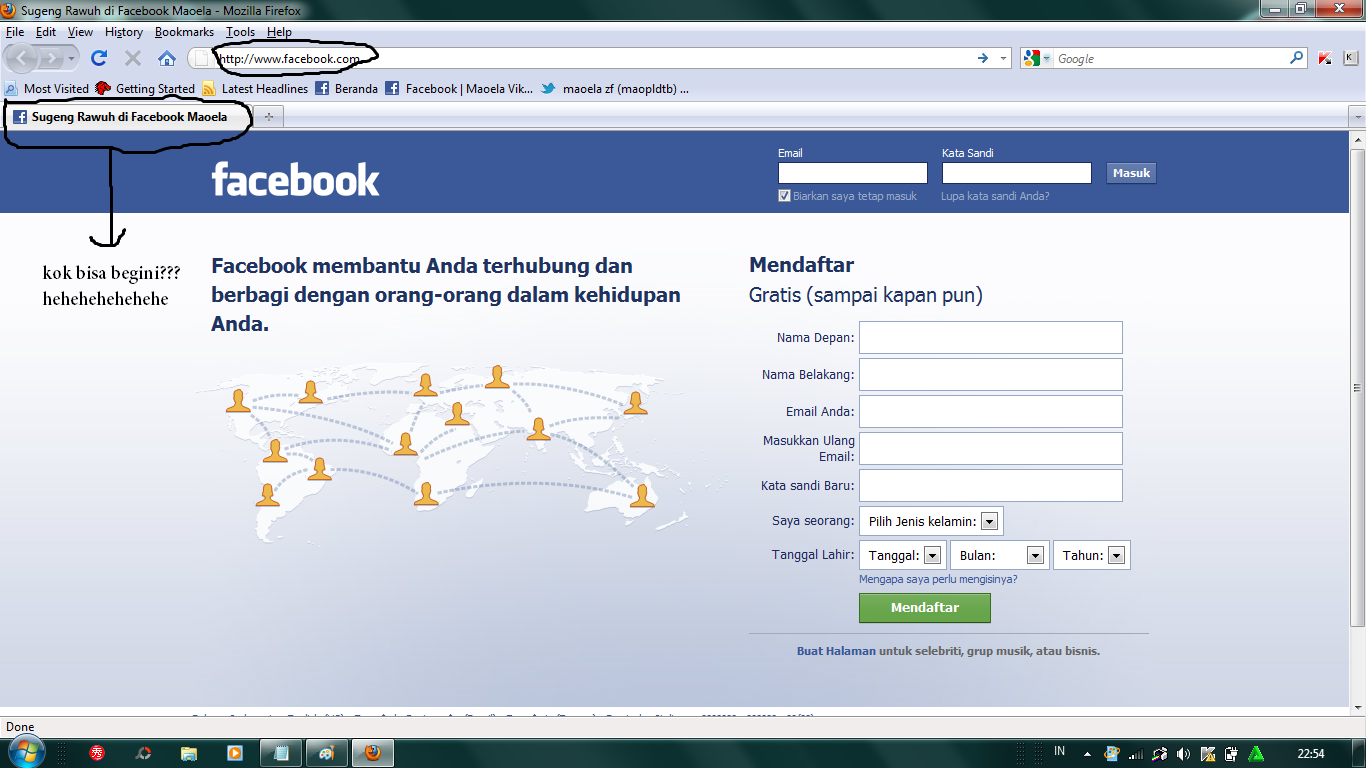
Task: Open the Latest Headlines feed bookmark
Action: [255, 88]
